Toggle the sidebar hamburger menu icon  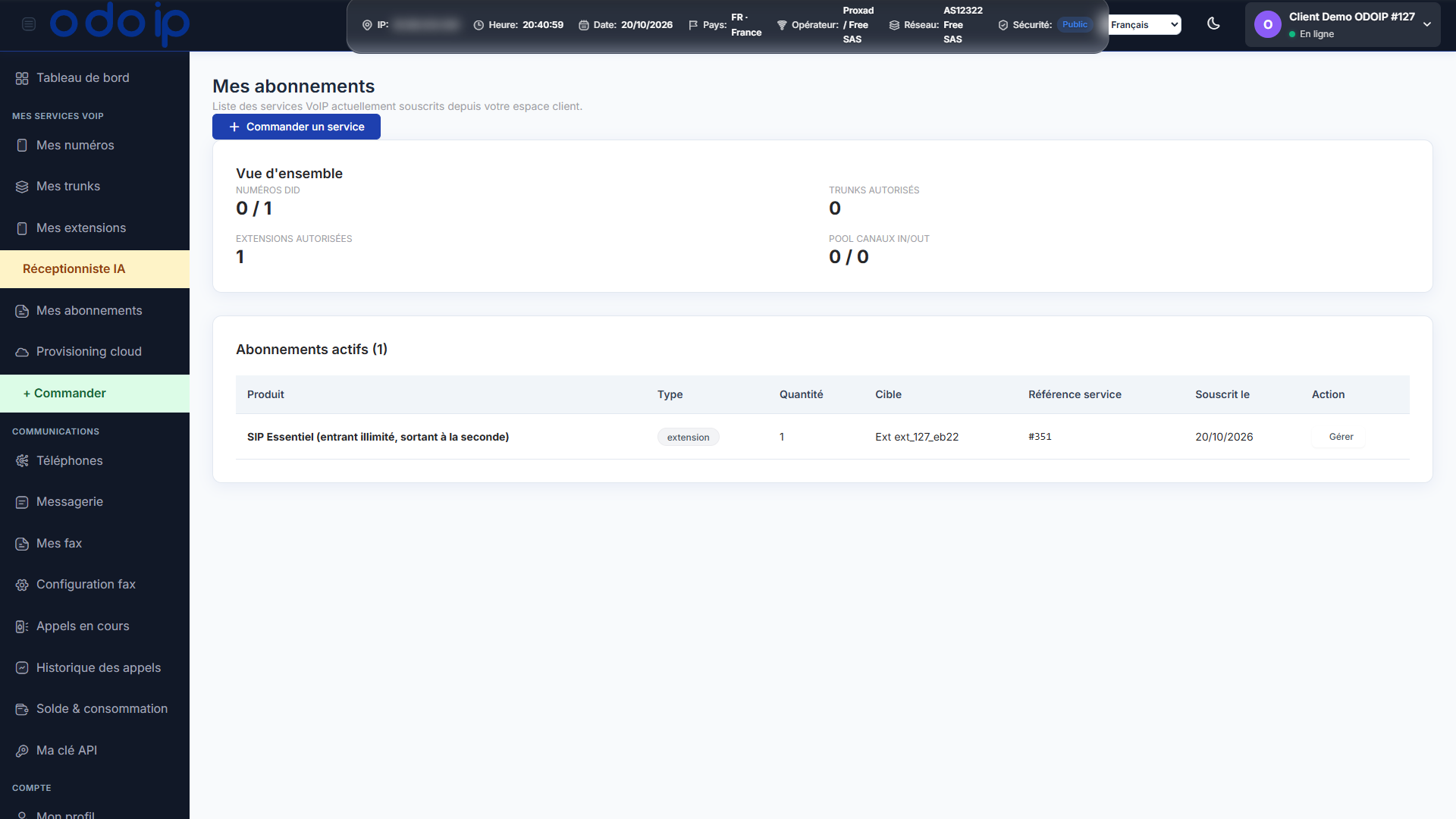pyautogui.click(x=29, y=24)
